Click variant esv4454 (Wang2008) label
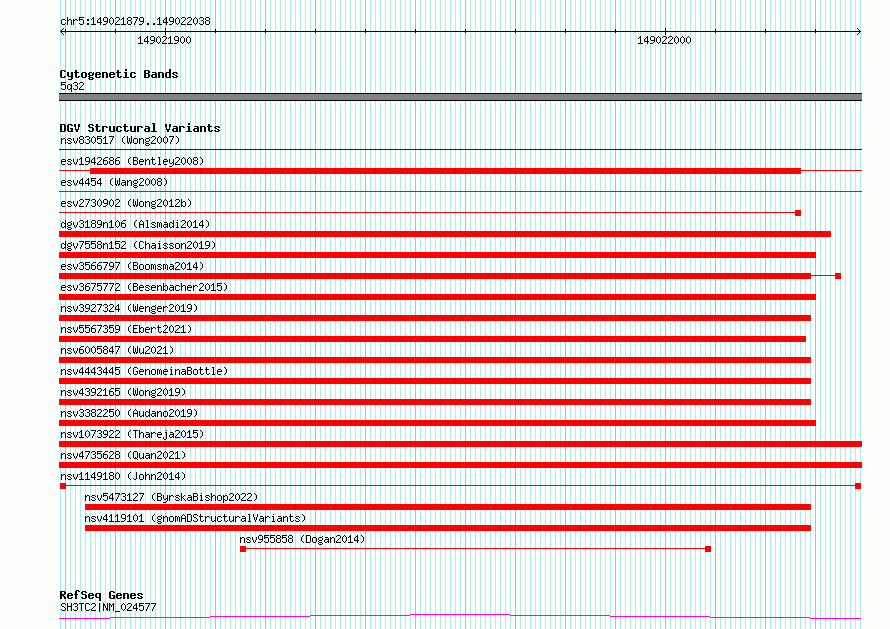The width and height of the screenshot is (890, 629). 114,182
